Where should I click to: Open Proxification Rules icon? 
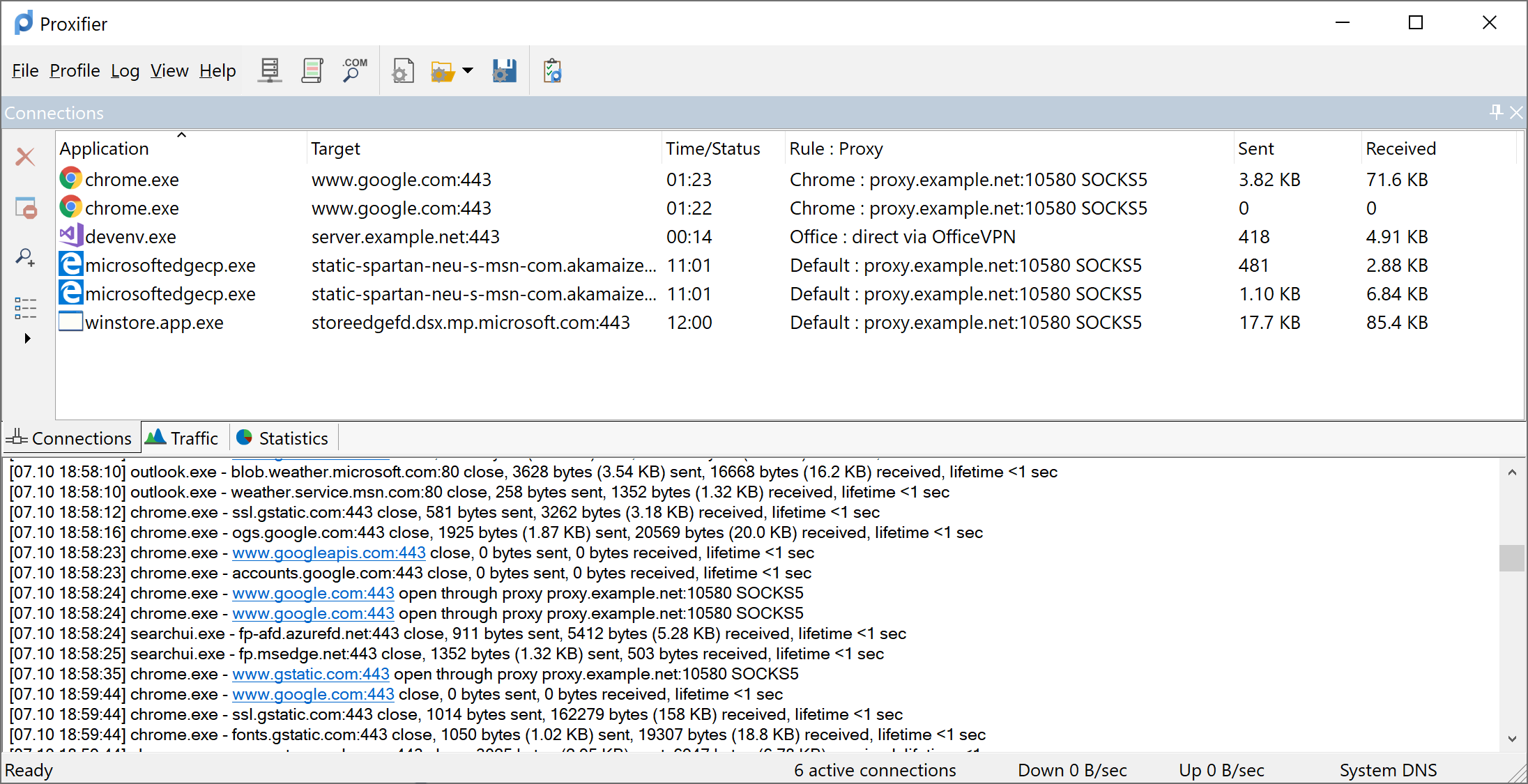tap(312, 70)
